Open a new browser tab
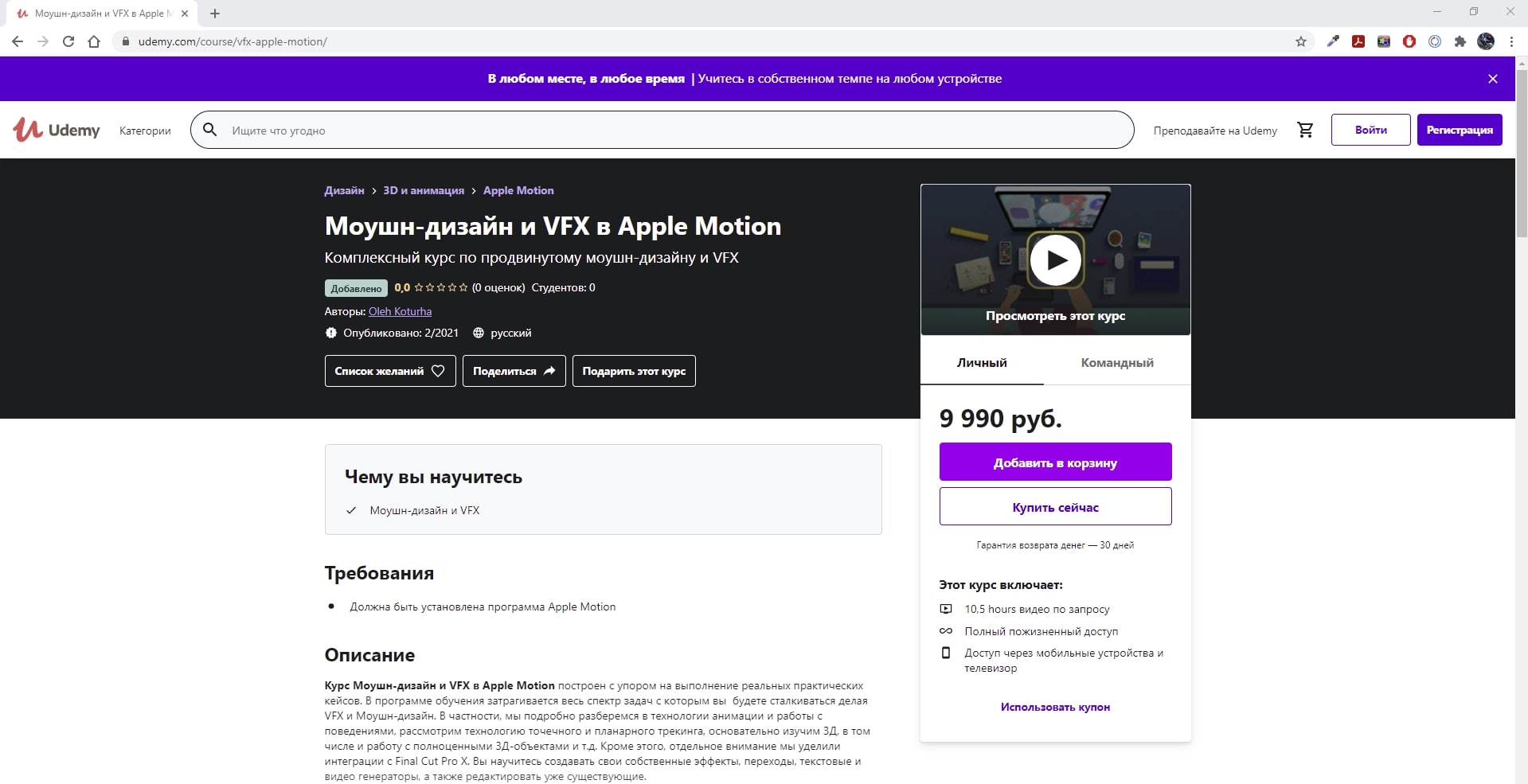The width and height of the screenshot is (1528, 784). click(x=215, y=14)
